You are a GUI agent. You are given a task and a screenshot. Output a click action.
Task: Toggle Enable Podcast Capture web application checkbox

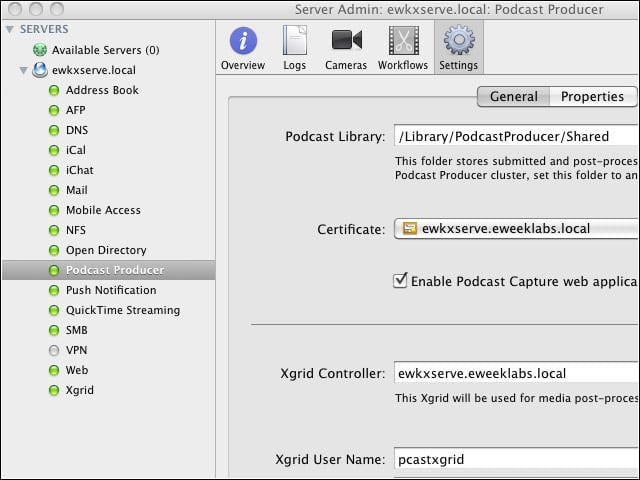[x=400, y=281]
